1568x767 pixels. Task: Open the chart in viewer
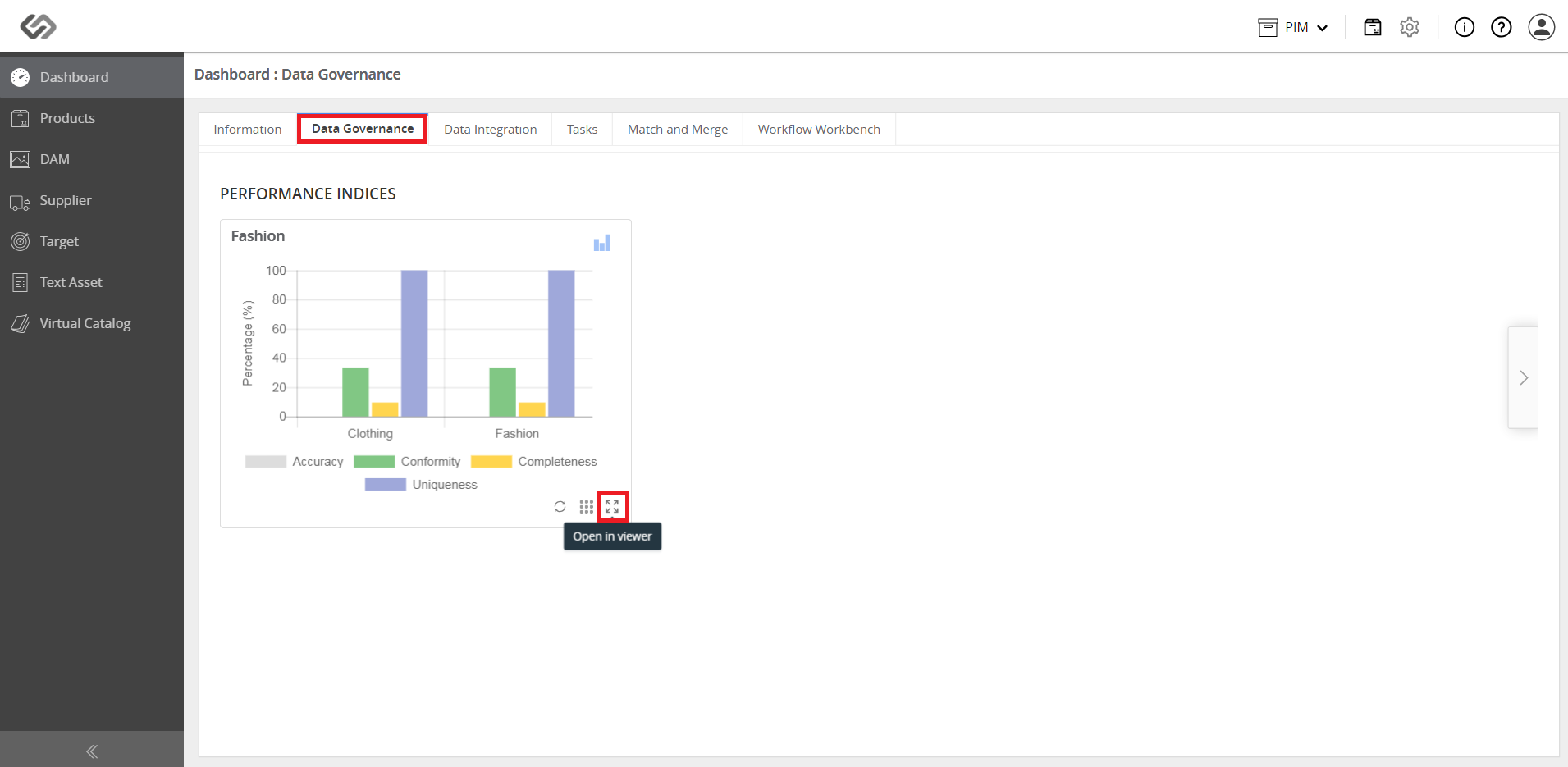(612, 507)
